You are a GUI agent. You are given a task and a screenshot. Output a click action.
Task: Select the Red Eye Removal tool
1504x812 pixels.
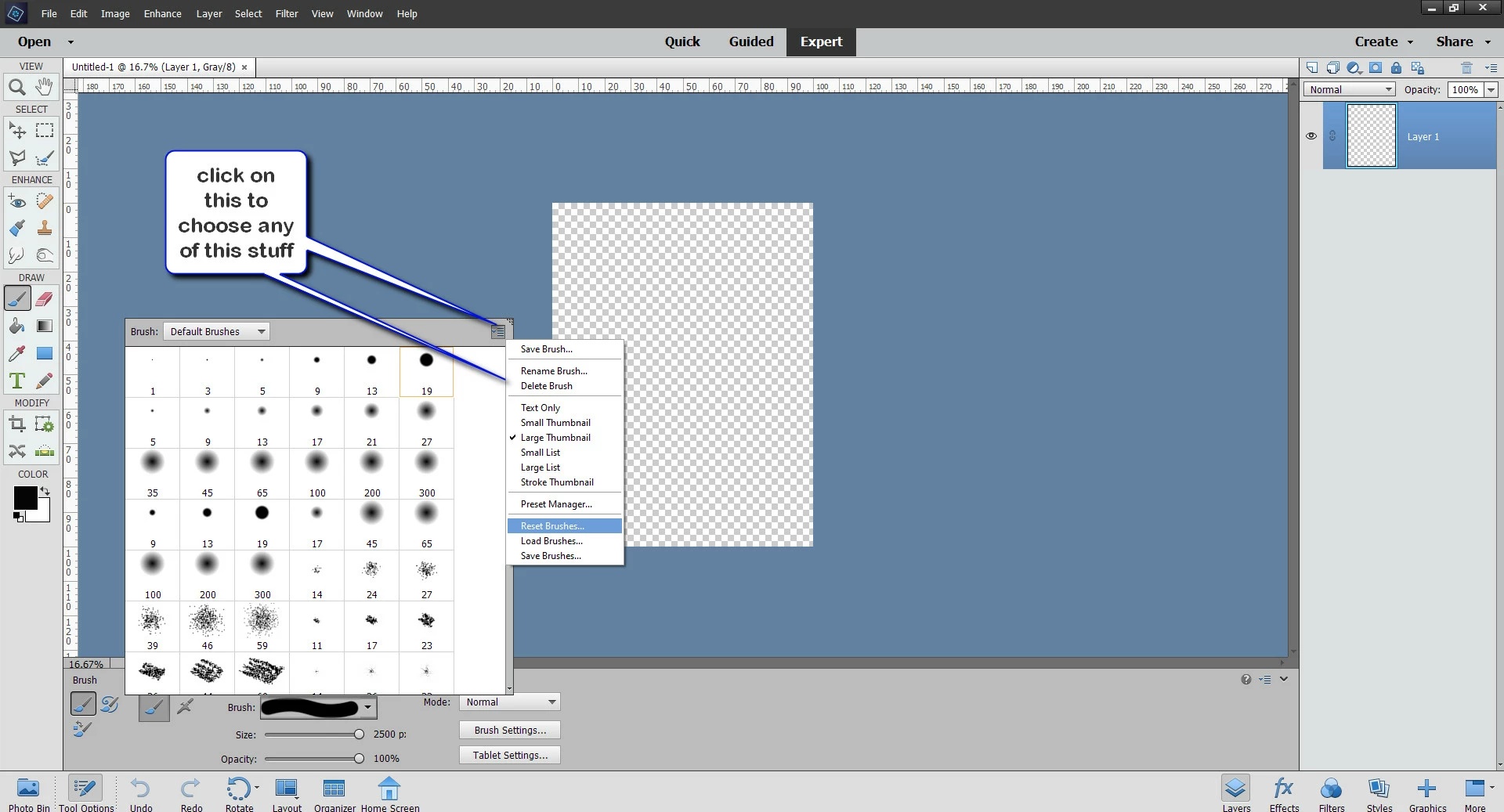16,201
